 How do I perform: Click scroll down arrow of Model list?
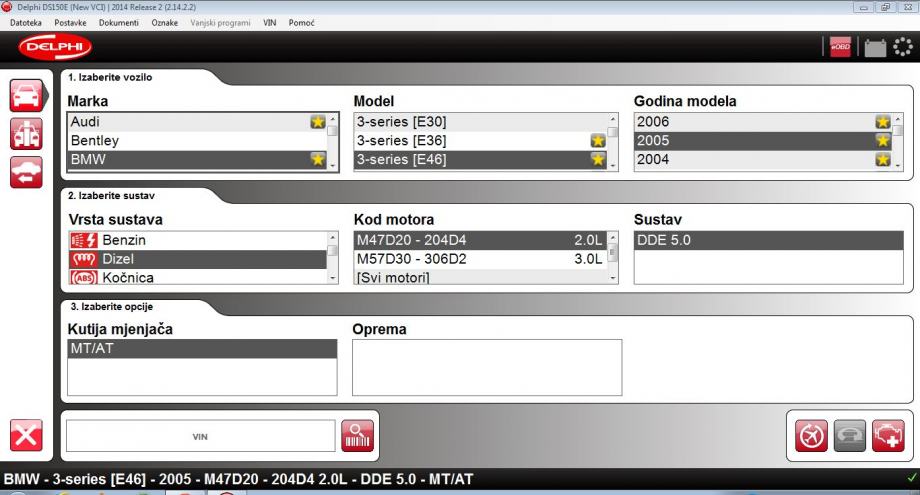click(613, 165)
